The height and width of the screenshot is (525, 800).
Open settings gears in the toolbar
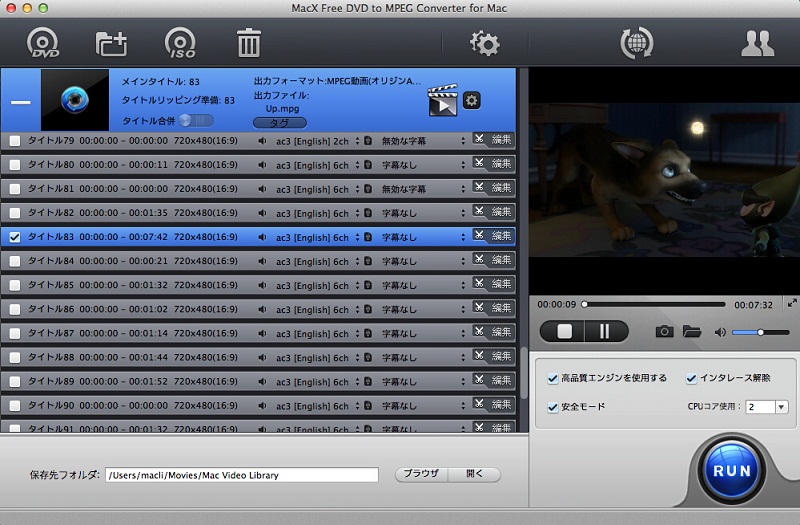click(x=484, y=43)
